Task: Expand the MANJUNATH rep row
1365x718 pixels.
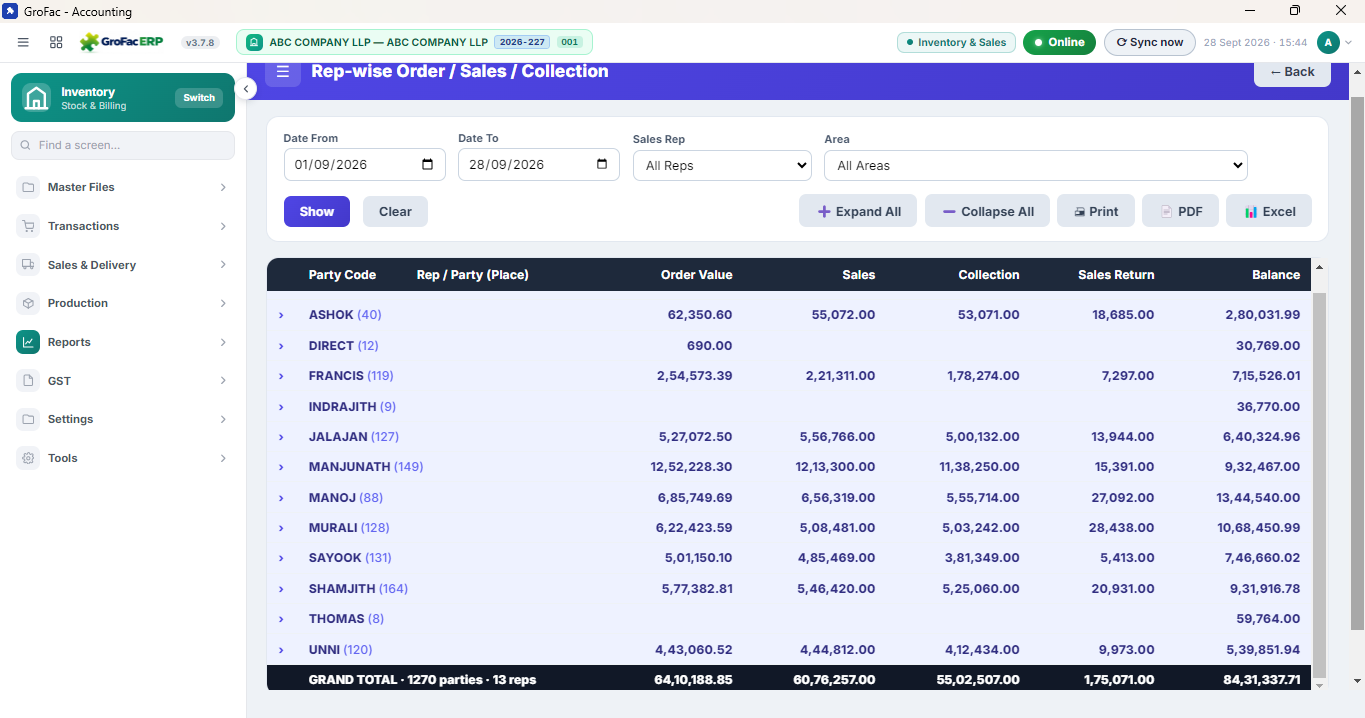Action: pyautogui.click(x=281, y=467)
